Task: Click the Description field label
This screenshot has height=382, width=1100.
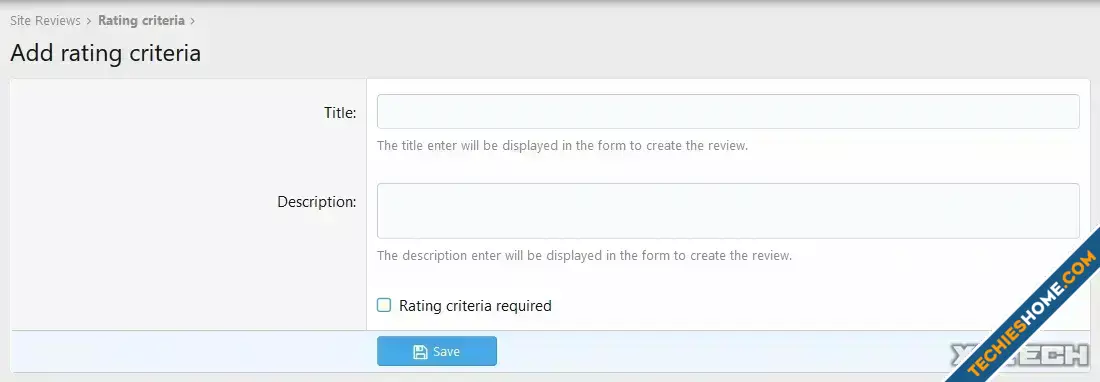Action: (x=316, y=202)
